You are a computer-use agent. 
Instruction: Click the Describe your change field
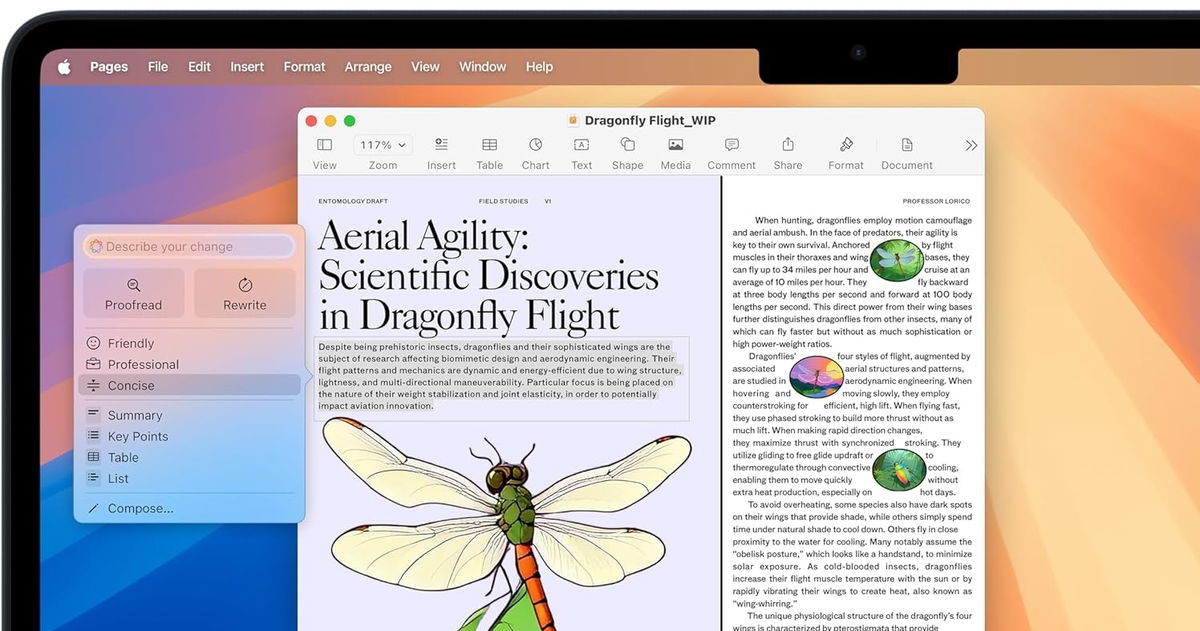tap(189, 246)
